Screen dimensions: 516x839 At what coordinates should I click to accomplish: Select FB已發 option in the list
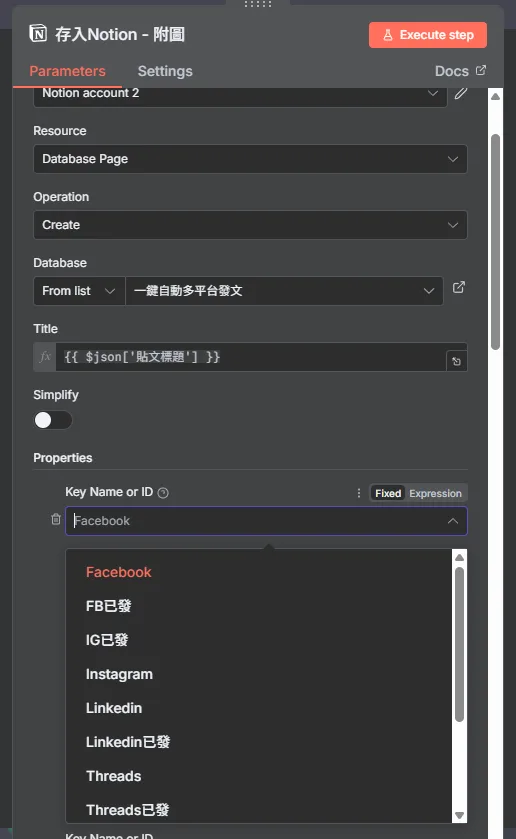pos(259,606)
